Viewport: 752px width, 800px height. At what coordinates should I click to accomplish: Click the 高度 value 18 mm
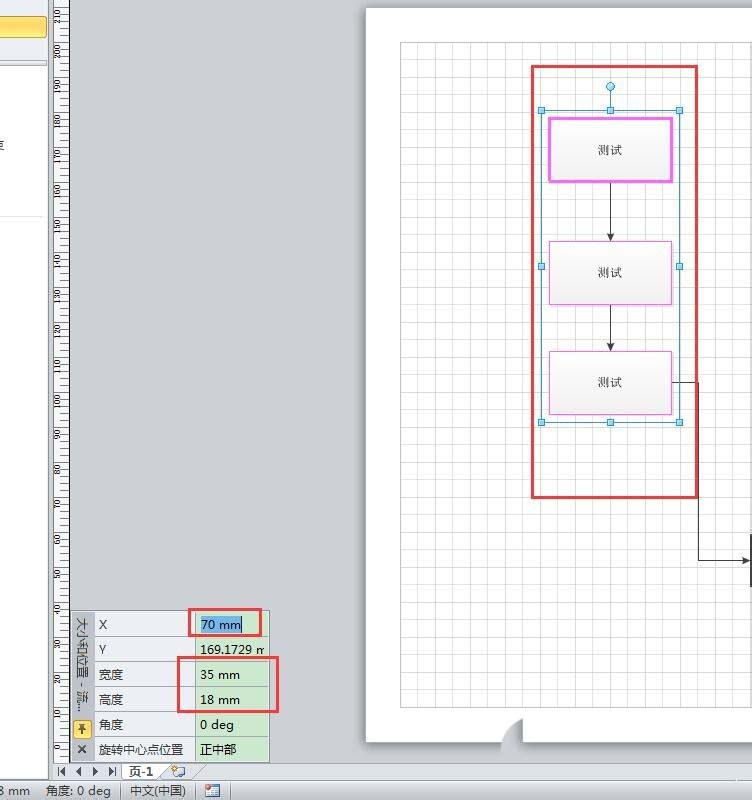(x=232, y=699)
